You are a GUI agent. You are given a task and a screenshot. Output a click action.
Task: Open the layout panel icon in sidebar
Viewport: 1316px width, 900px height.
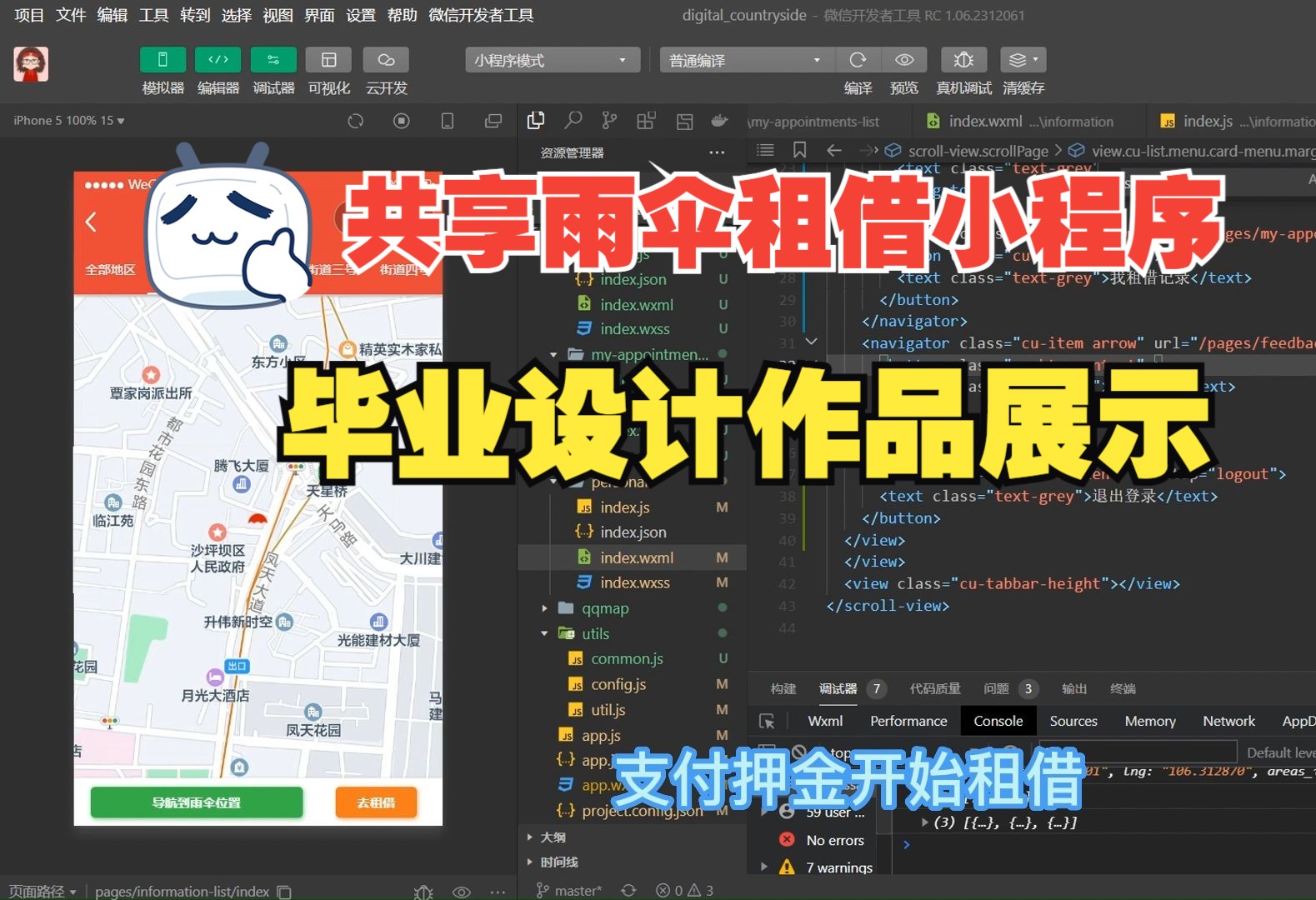click(x=684, y=121)
